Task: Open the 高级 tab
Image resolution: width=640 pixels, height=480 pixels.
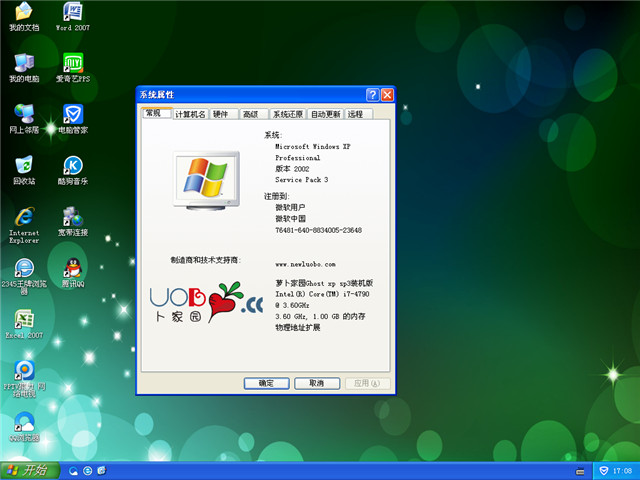Action: (251, 114)
